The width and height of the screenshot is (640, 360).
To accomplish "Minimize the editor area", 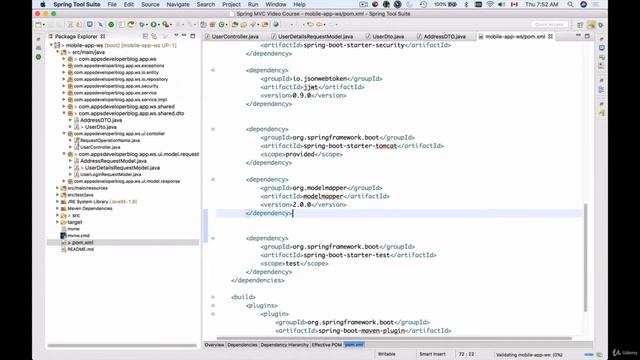I will tap(578, 36).
